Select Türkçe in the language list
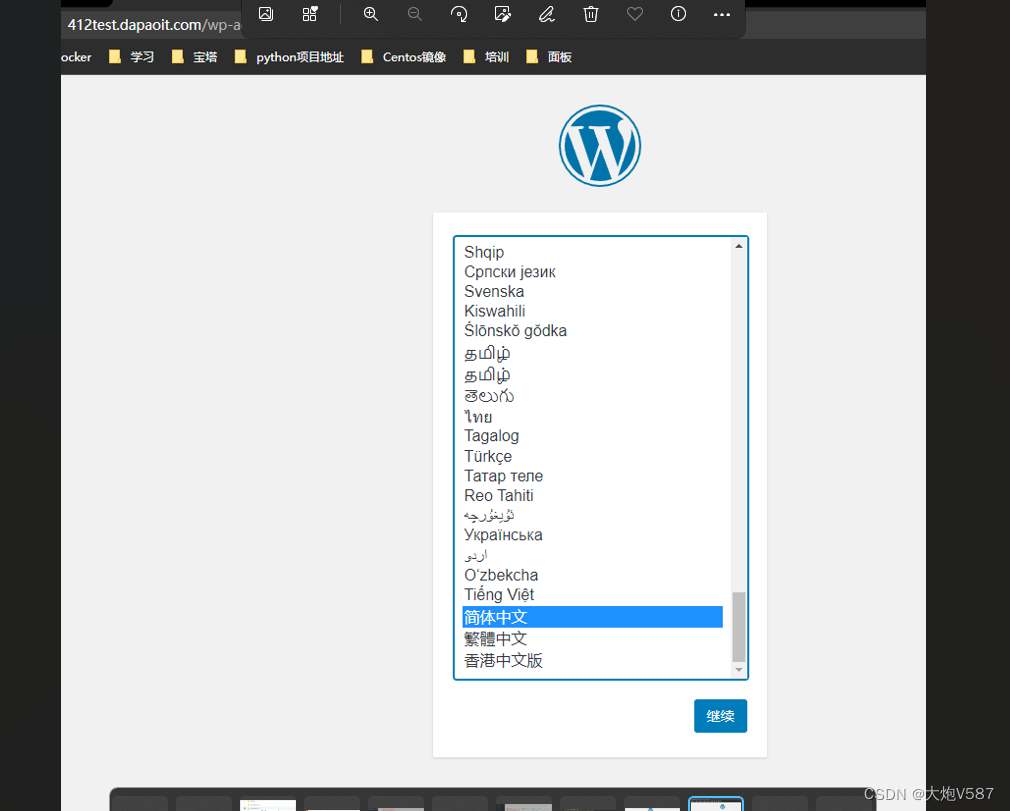Viewport: 1010px width, 811px height. (x=593, y=456)
